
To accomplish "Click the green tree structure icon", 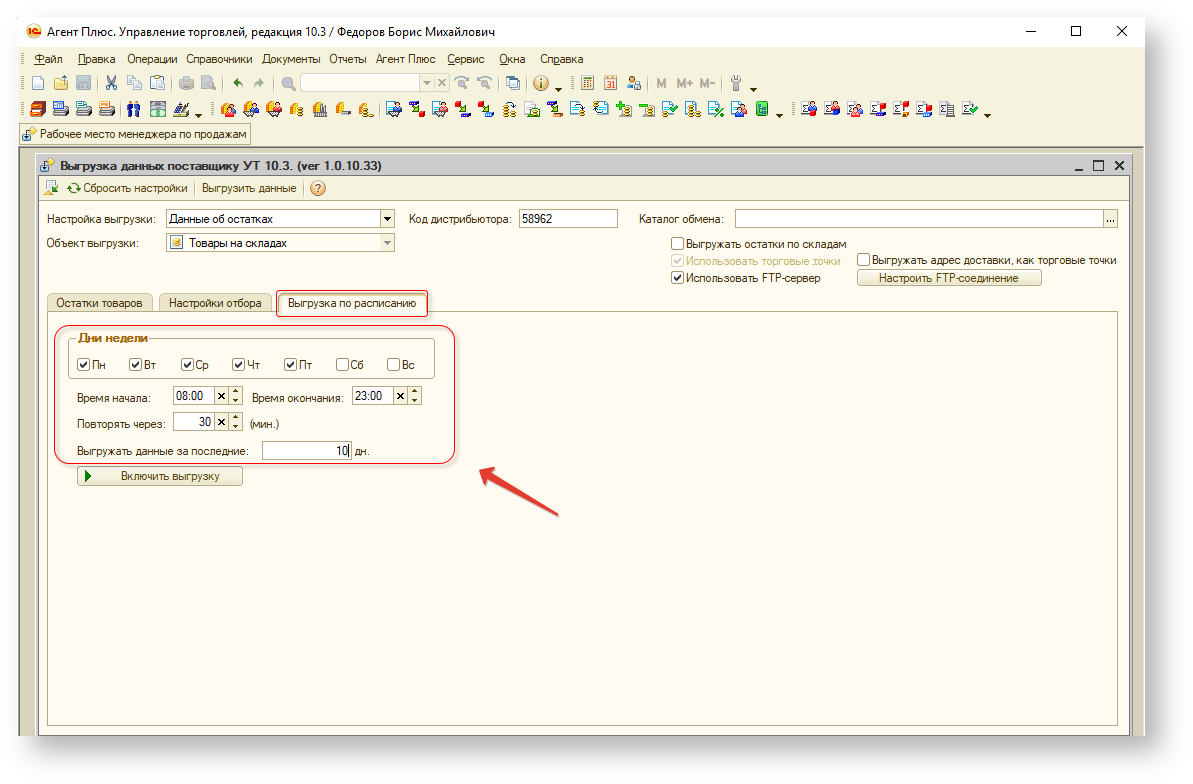I will point(762,109).
